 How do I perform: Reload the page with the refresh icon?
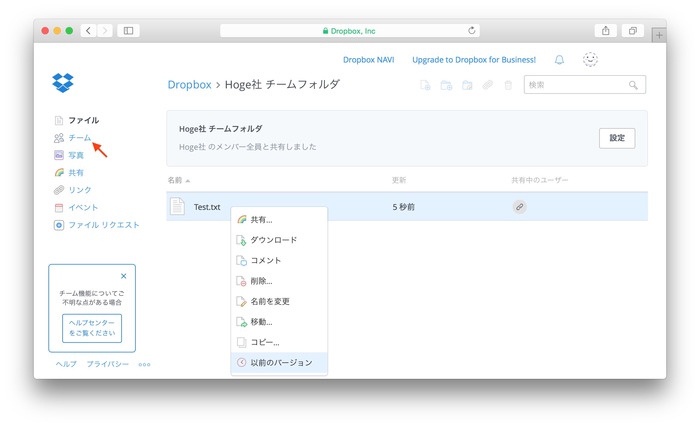tap(471, 30)
